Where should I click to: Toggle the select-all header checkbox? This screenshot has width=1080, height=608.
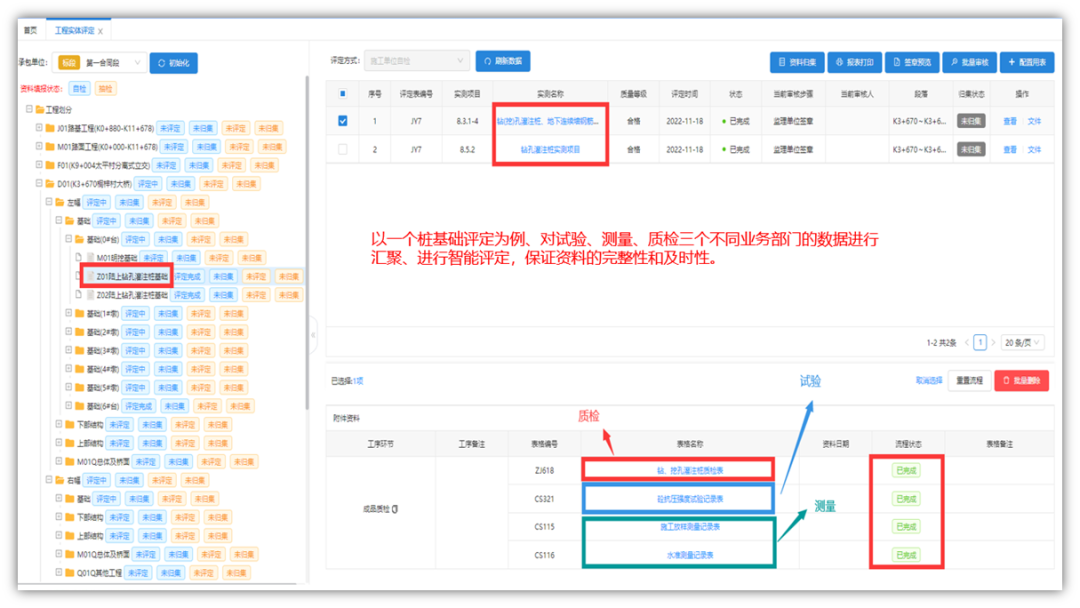pos(343,94)
